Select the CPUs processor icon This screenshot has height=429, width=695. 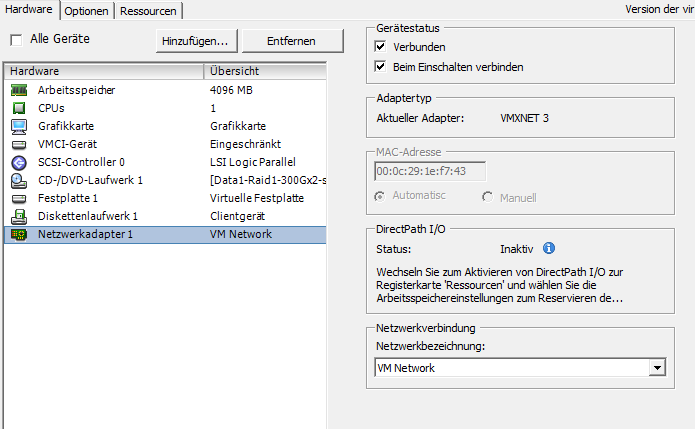point(18,108)
